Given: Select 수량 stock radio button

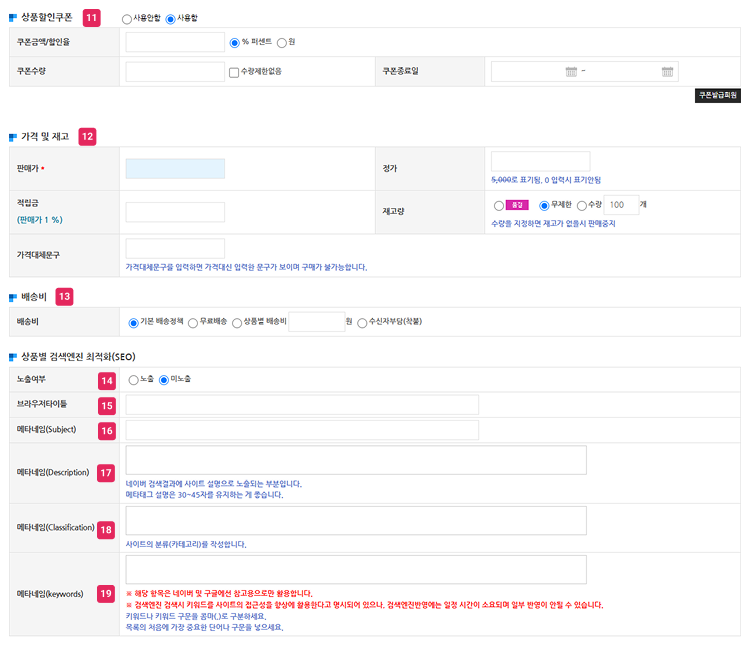Looking at the screenshot, I should coord(582,206).
